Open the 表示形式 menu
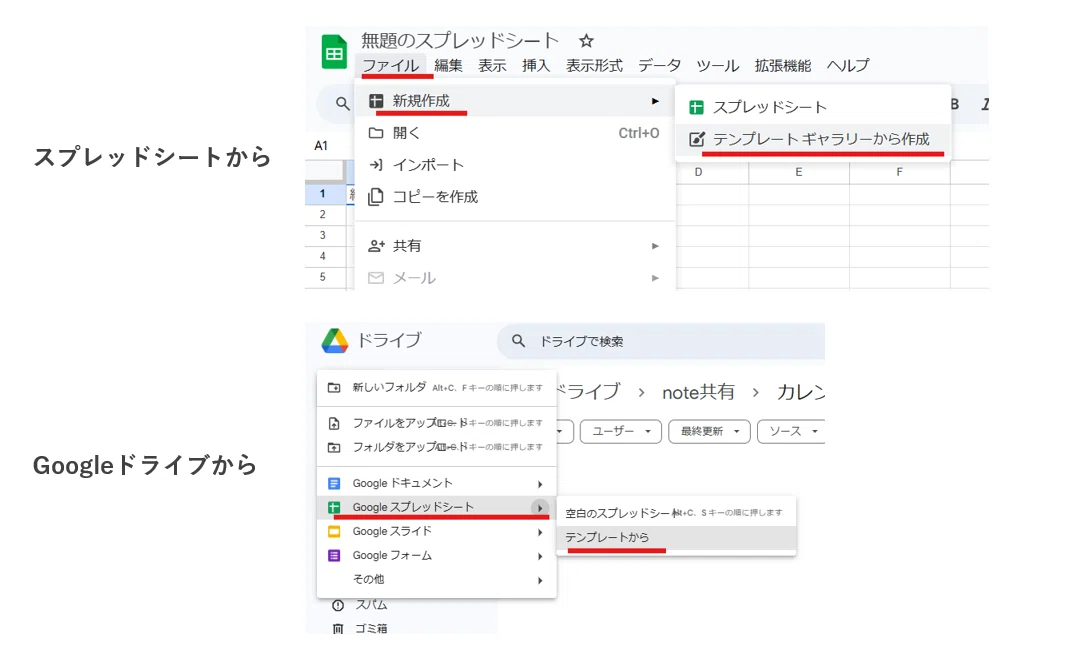1091x653 pixels. pos(594,65)
